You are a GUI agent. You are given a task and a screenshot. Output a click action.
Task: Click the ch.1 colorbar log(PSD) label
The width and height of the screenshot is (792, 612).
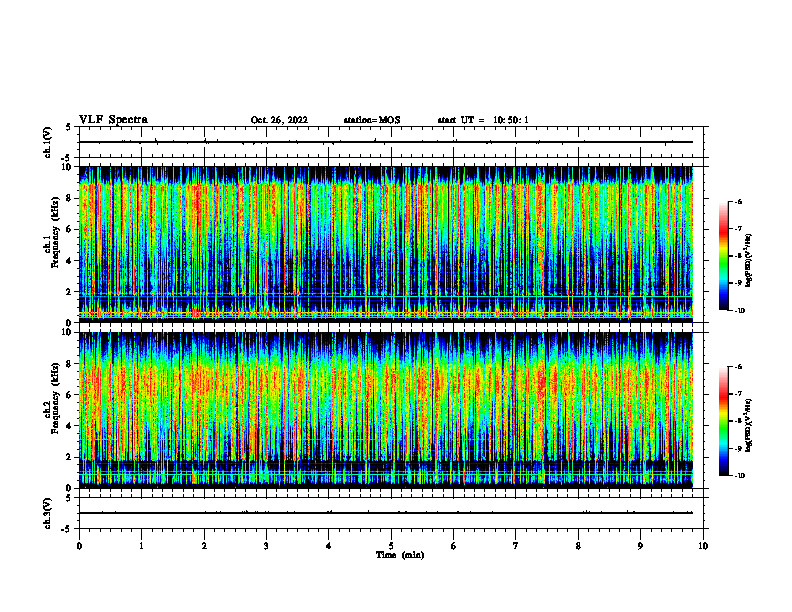tap(749, 261)
